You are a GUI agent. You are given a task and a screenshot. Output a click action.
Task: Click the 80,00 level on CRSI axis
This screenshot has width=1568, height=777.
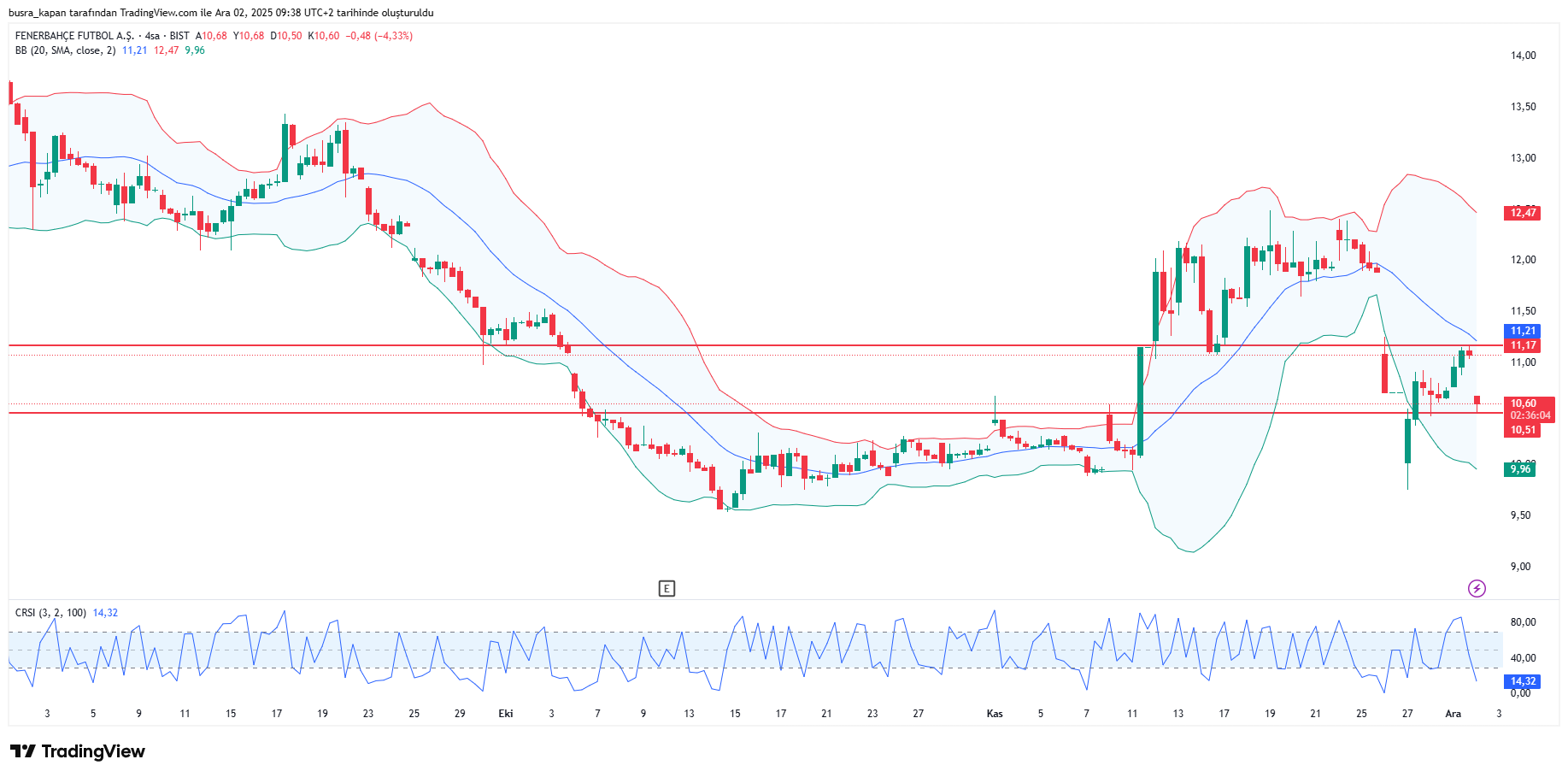[x=1523, y=622]
